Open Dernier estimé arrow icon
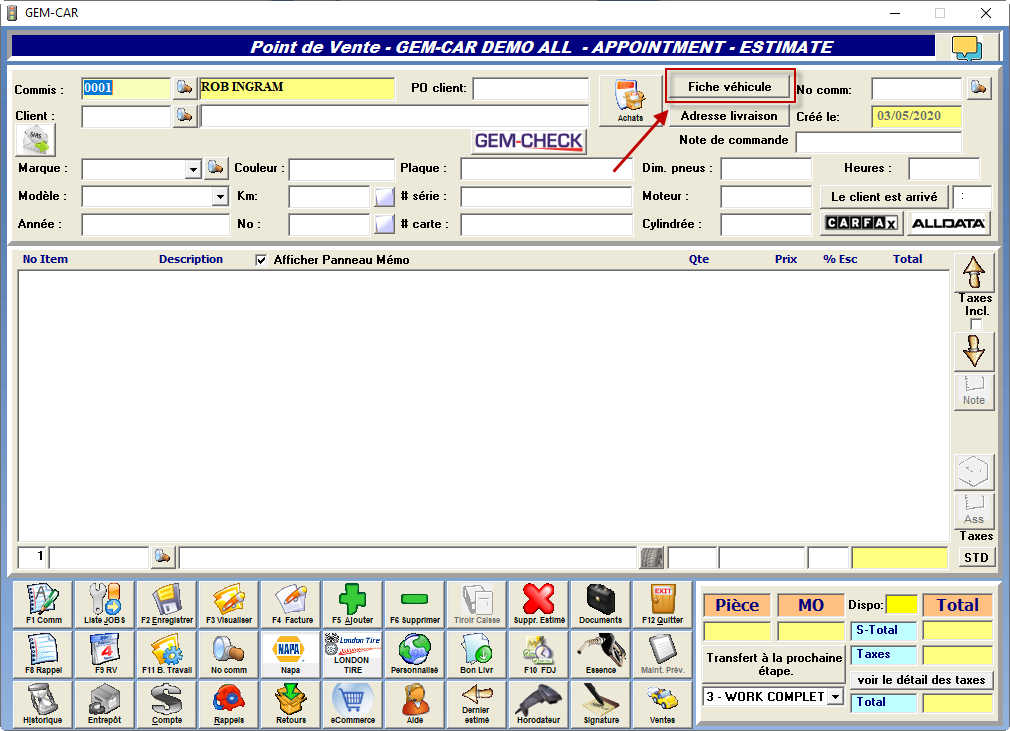Image resolution: width=1010 pixels, height=731 pixels. pyautogui.click(x=477, y=704)
